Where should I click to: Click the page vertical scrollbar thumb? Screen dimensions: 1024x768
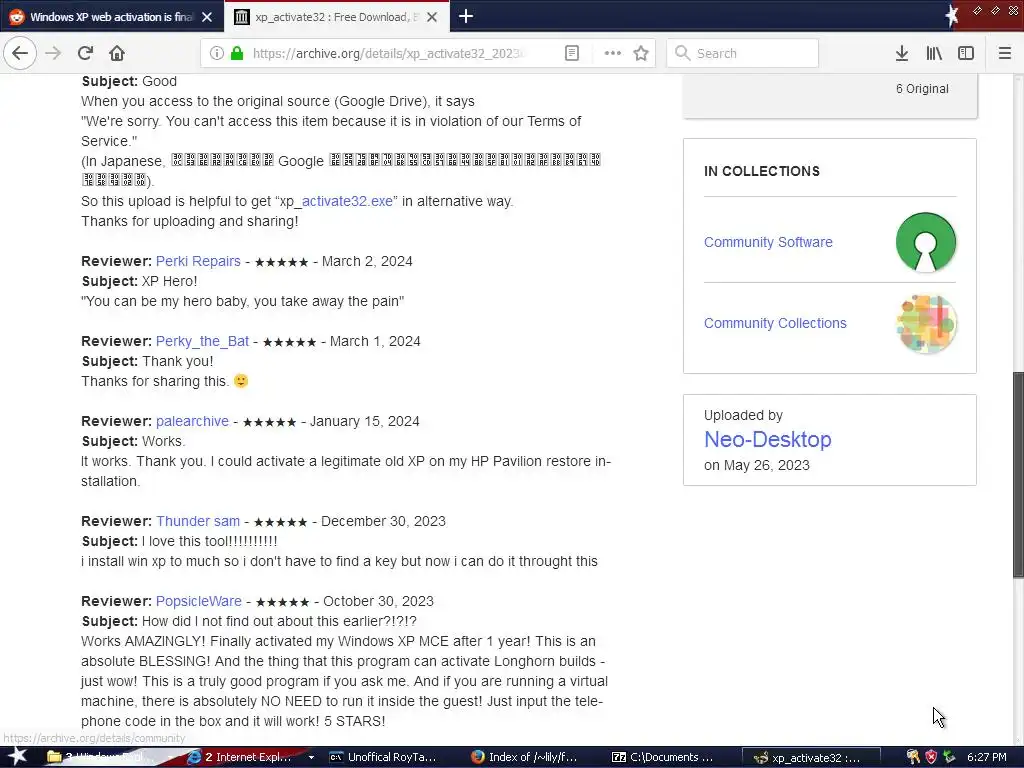coord(1017,475)
